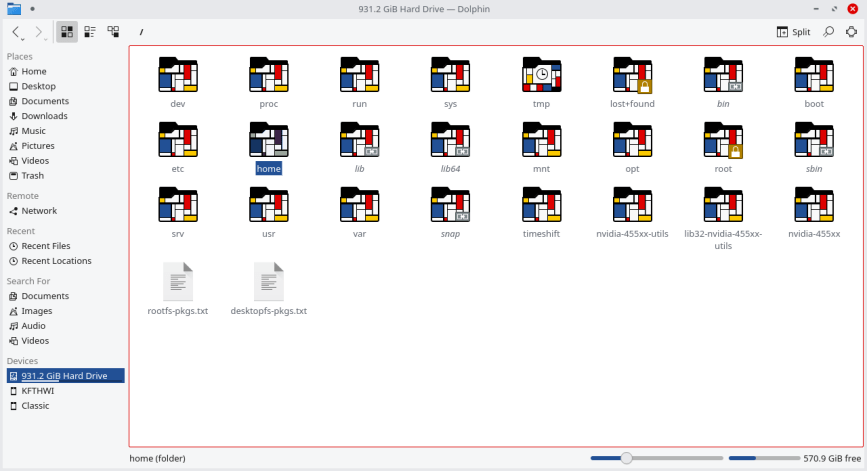Select the nvidia-455xx folder
The width and height of the screenshot is (867, 471).
coord(814,205)
